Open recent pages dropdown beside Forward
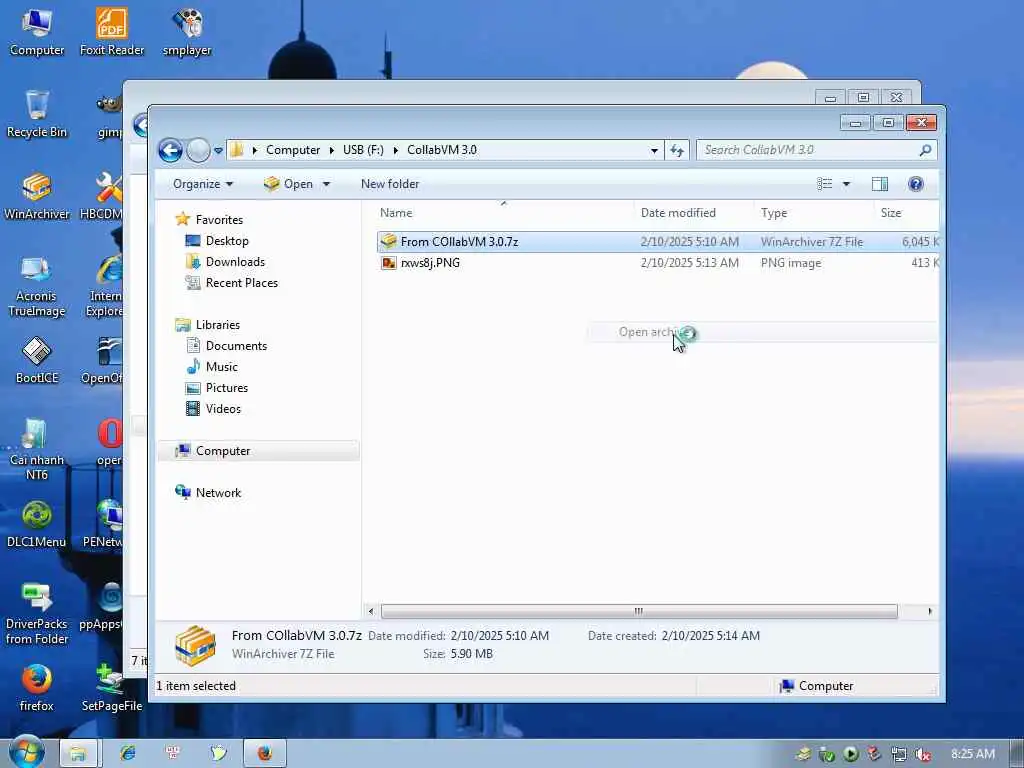 tap(218, 150)
